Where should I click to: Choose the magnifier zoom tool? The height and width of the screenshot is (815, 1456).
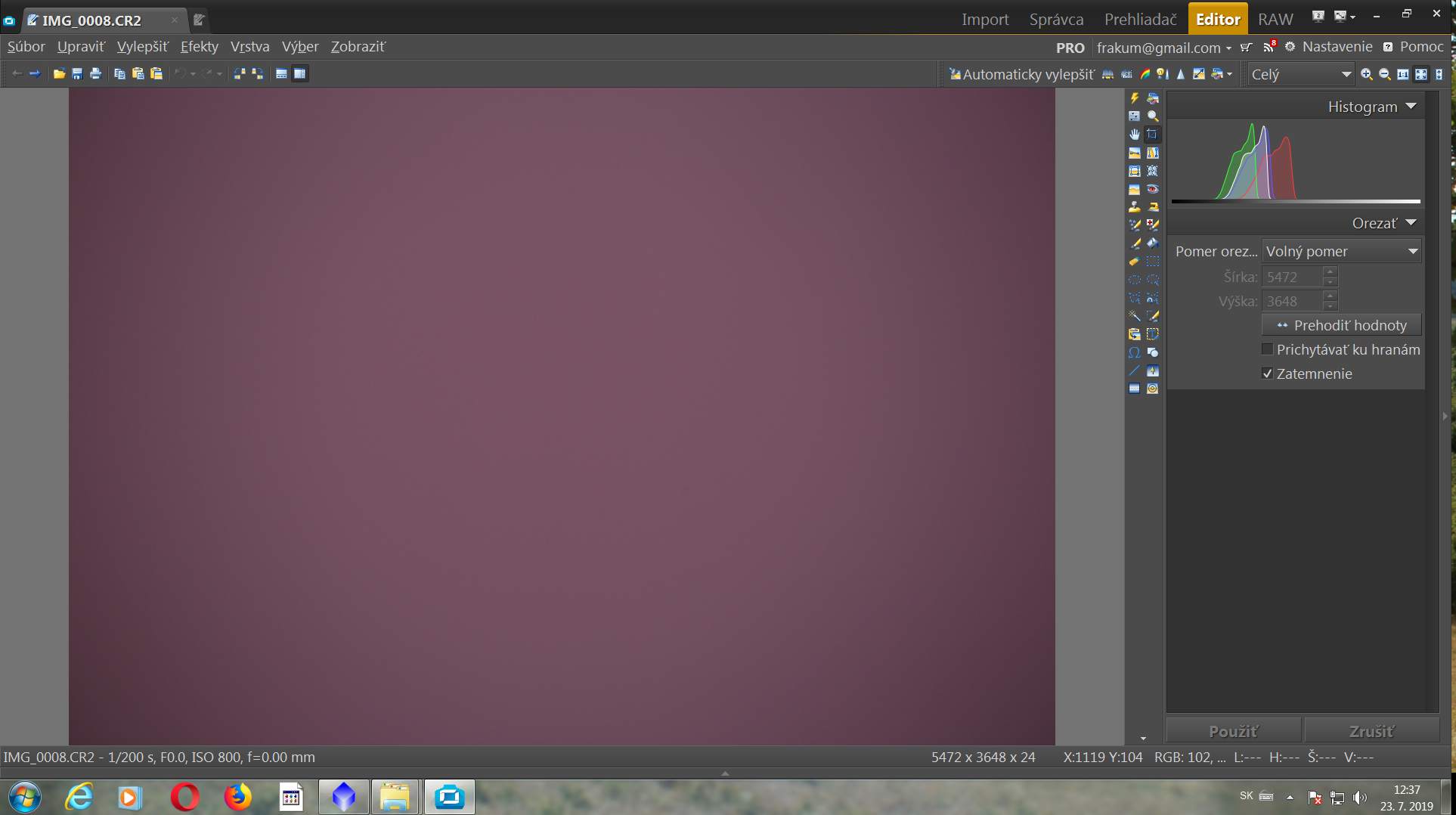(x=1152, y=116)
